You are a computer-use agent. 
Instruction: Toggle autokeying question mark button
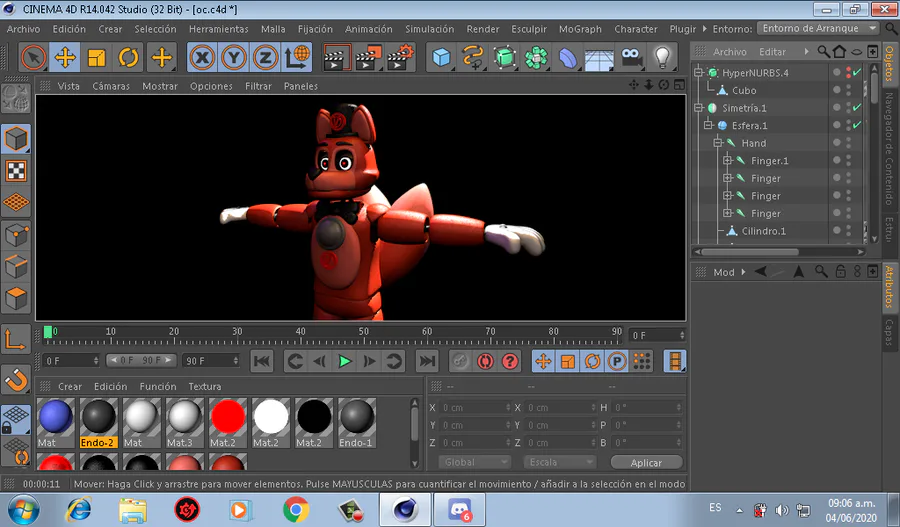tap(510, 361)
